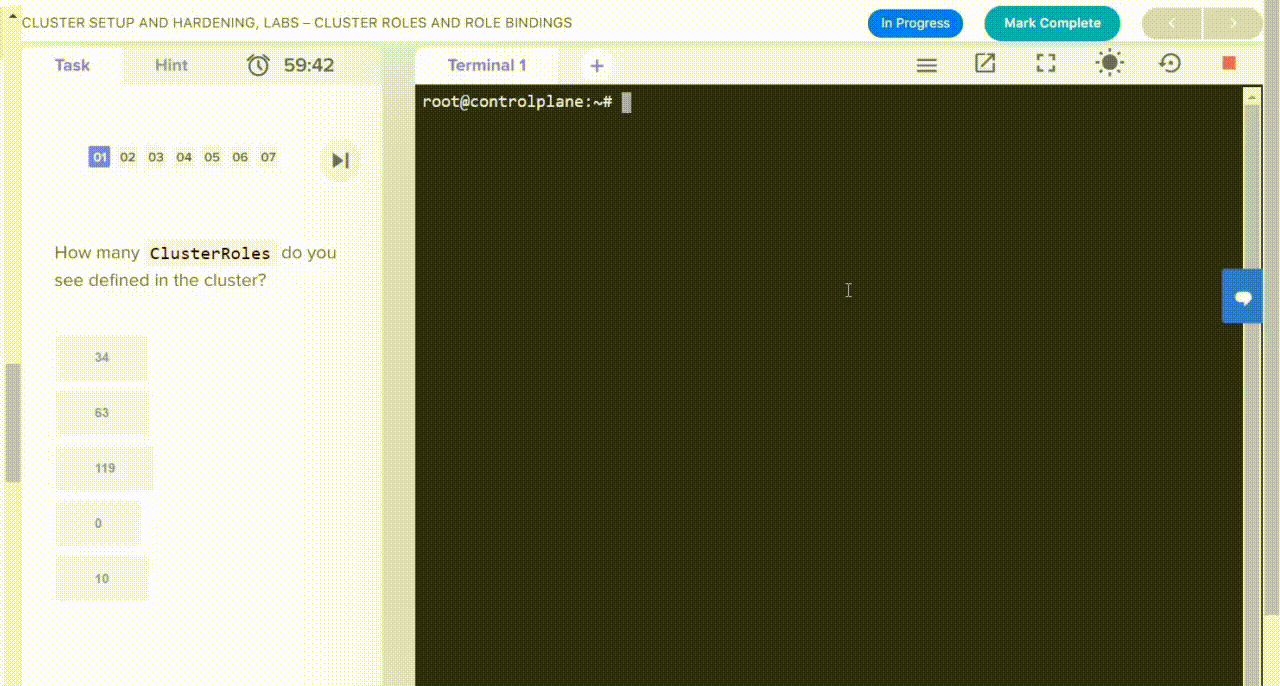The width and height of the screenshot is (1280, 686).
Task: Toggle the terminal brightness theme
Action: tap(1109, 63)
